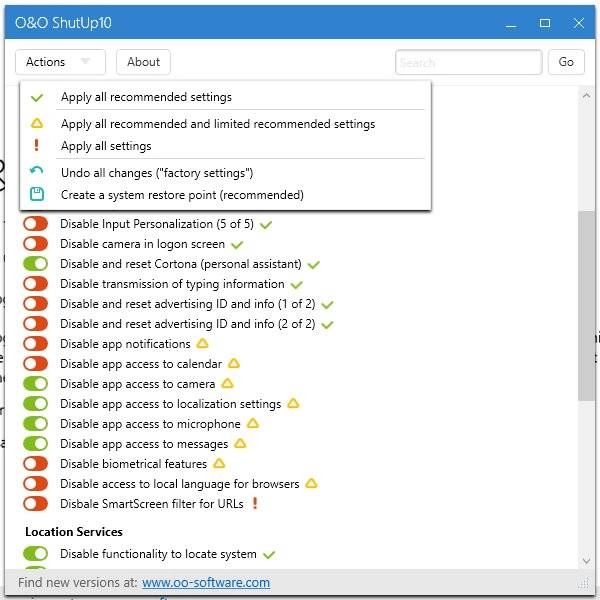This screenshot has height=600, width=600.
Task: Click the scrollbar down arrow
Action: point(586,561)
